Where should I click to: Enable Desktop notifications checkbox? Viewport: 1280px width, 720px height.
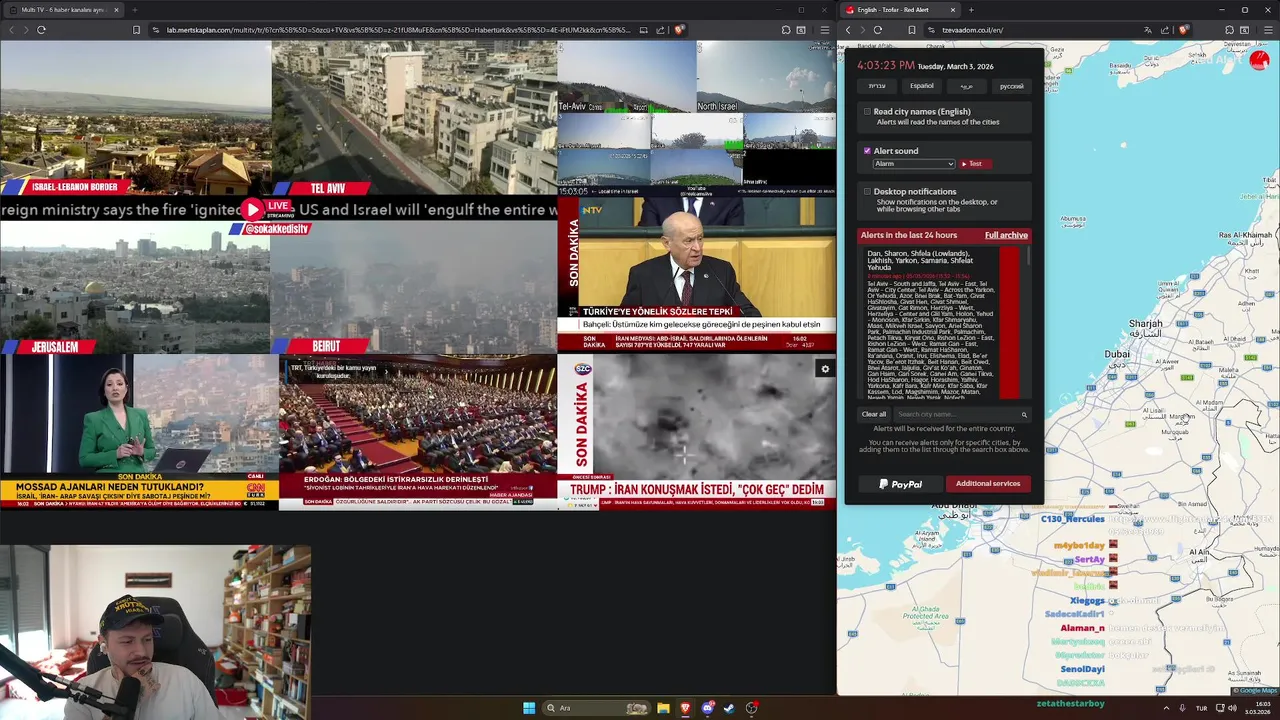tap(867, 191)
